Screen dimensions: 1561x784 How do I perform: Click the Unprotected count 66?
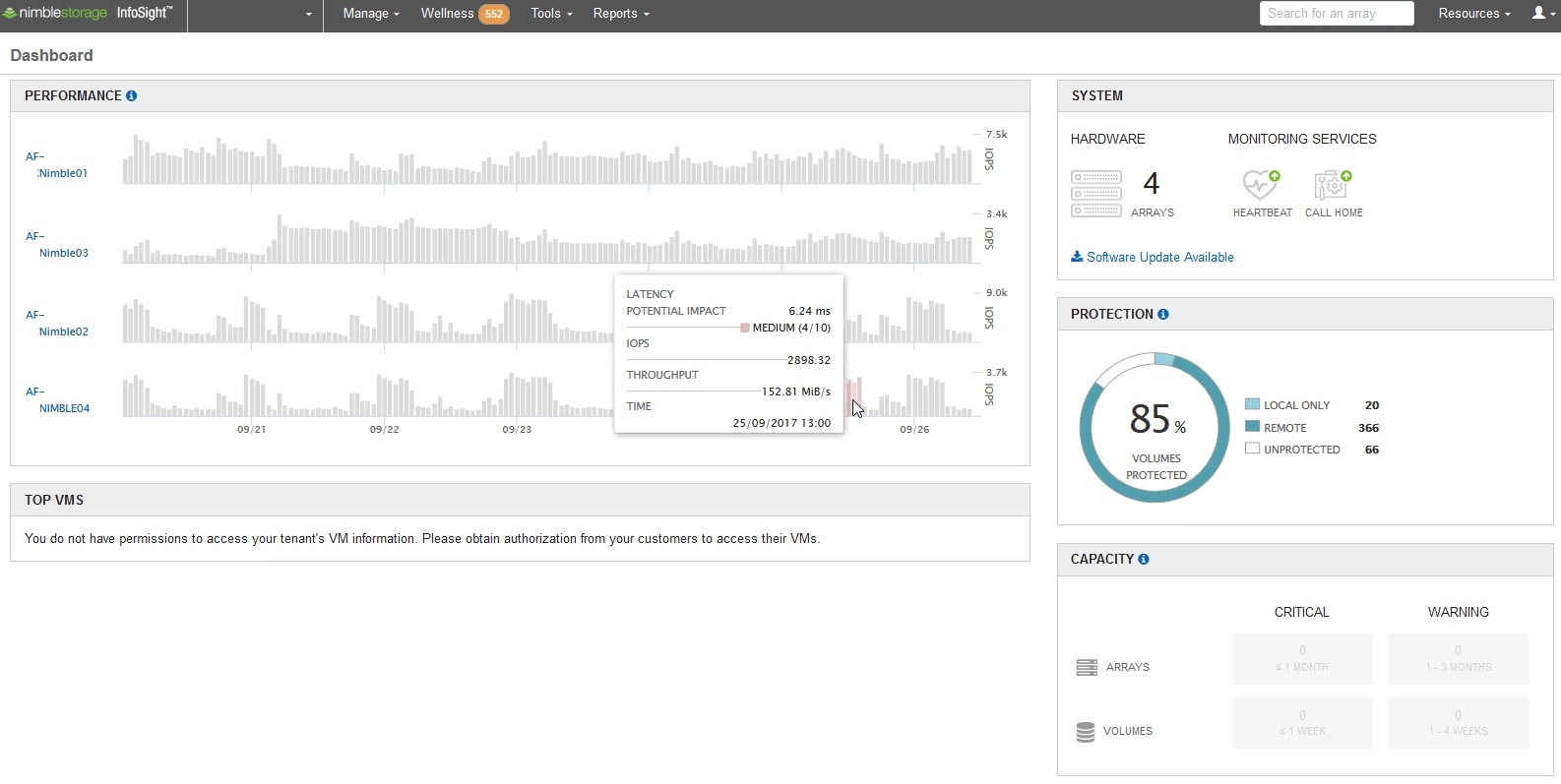coord(1372,450)
